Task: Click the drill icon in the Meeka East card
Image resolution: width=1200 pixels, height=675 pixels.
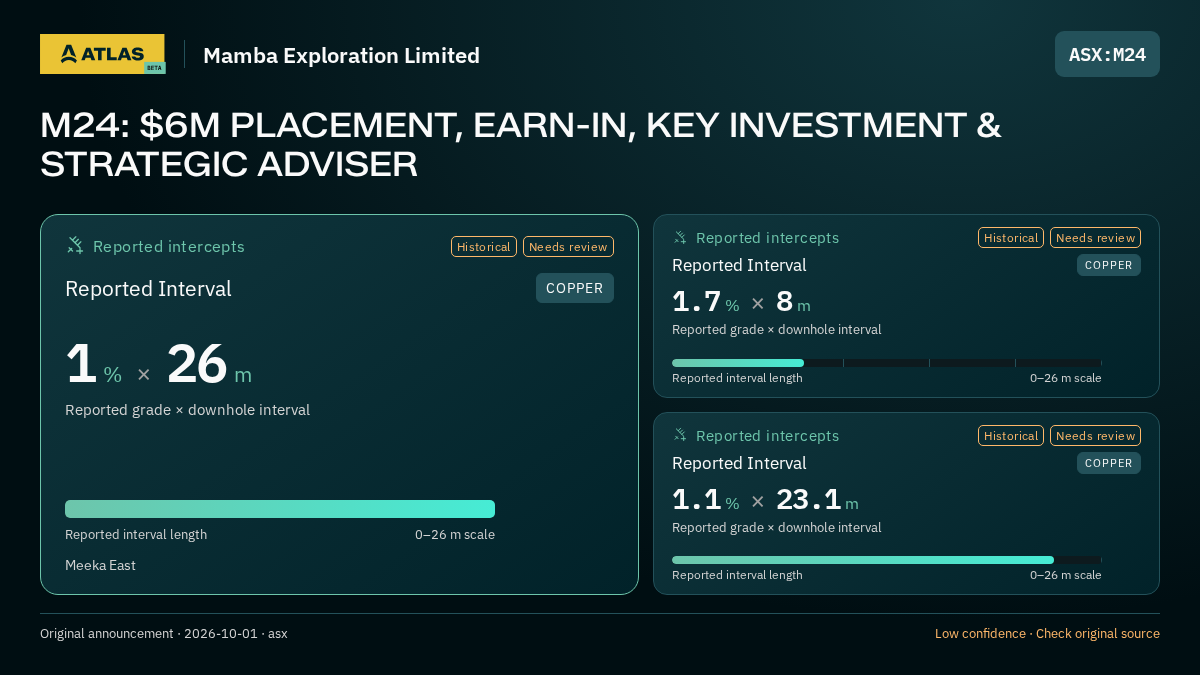Action: [x=75, y=245]
